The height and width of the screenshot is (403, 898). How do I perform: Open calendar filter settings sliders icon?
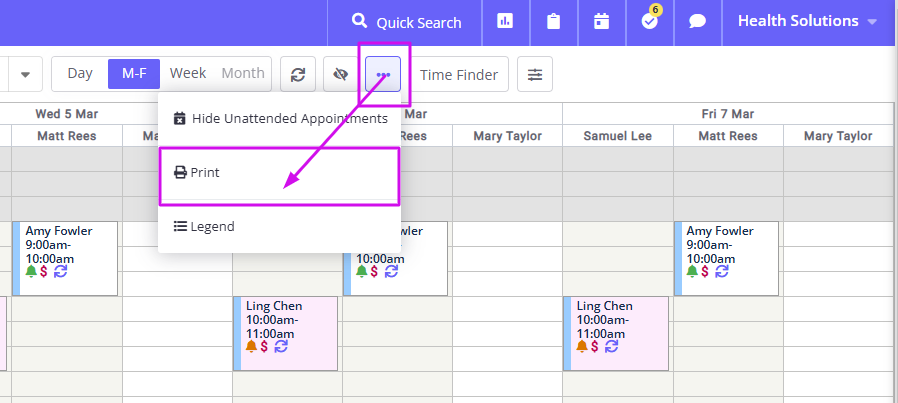(535, 74)
